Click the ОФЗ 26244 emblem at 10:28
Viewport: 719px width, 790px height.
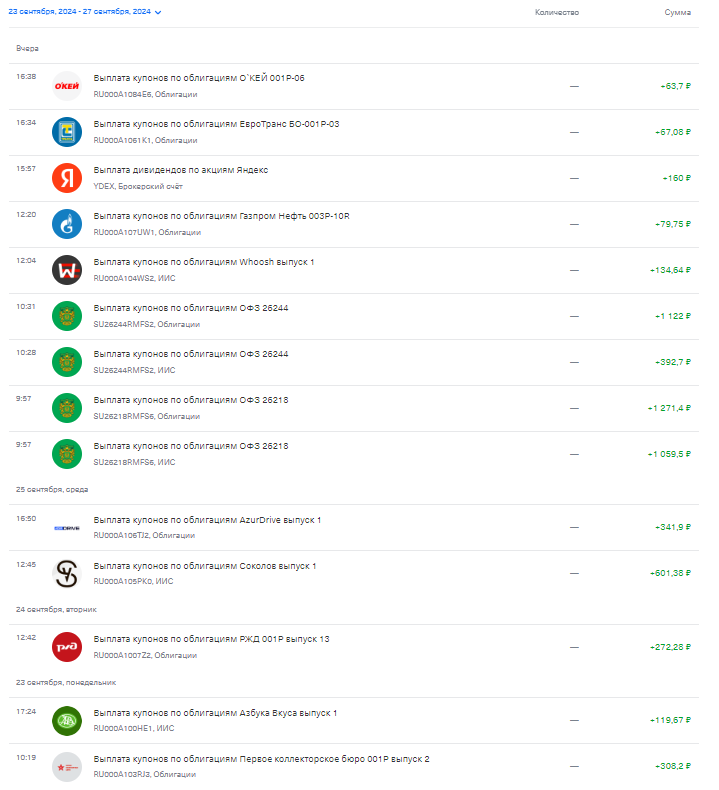click(67, 362)
